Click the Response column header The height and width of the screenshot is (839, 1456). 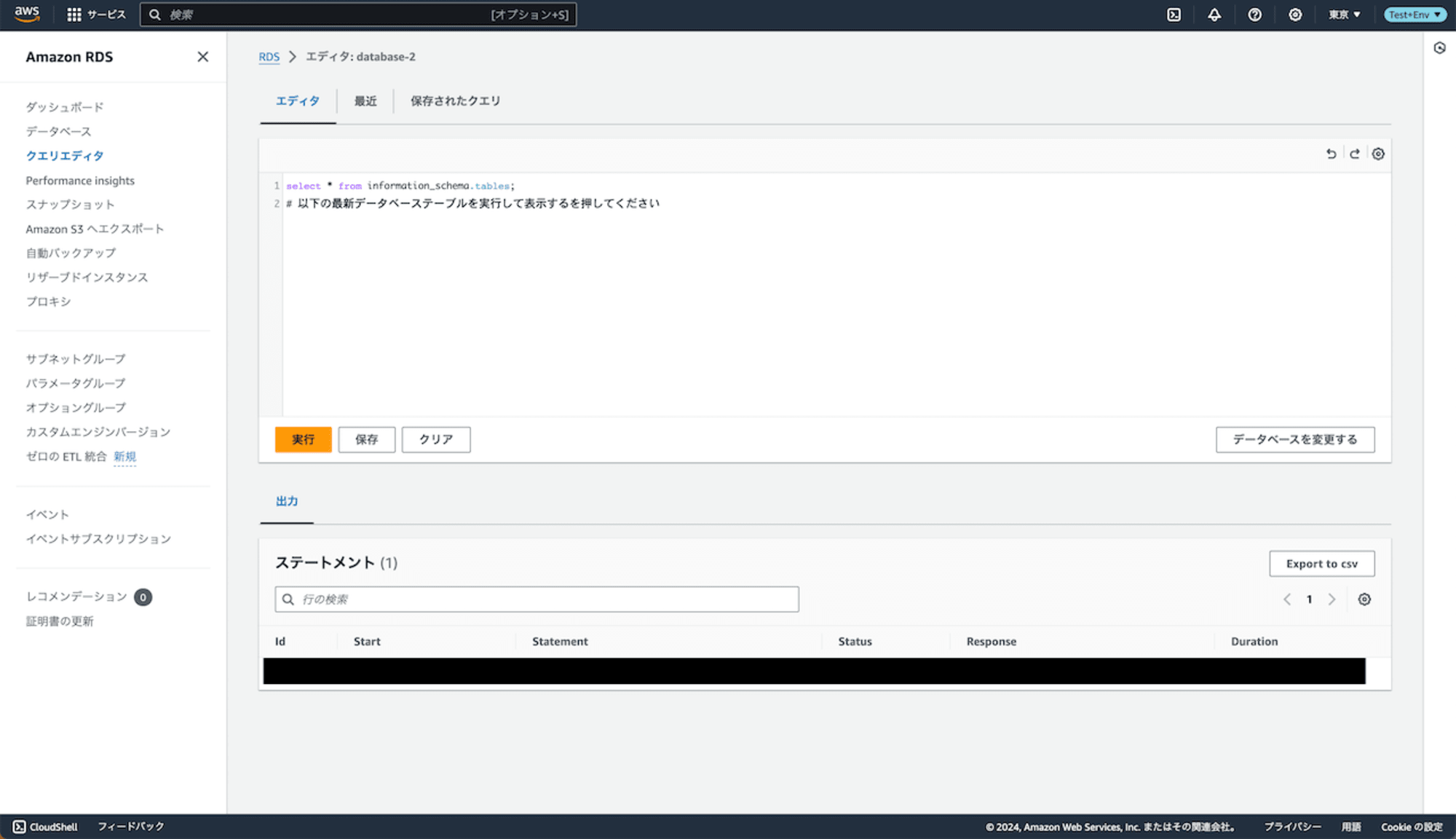992,642
